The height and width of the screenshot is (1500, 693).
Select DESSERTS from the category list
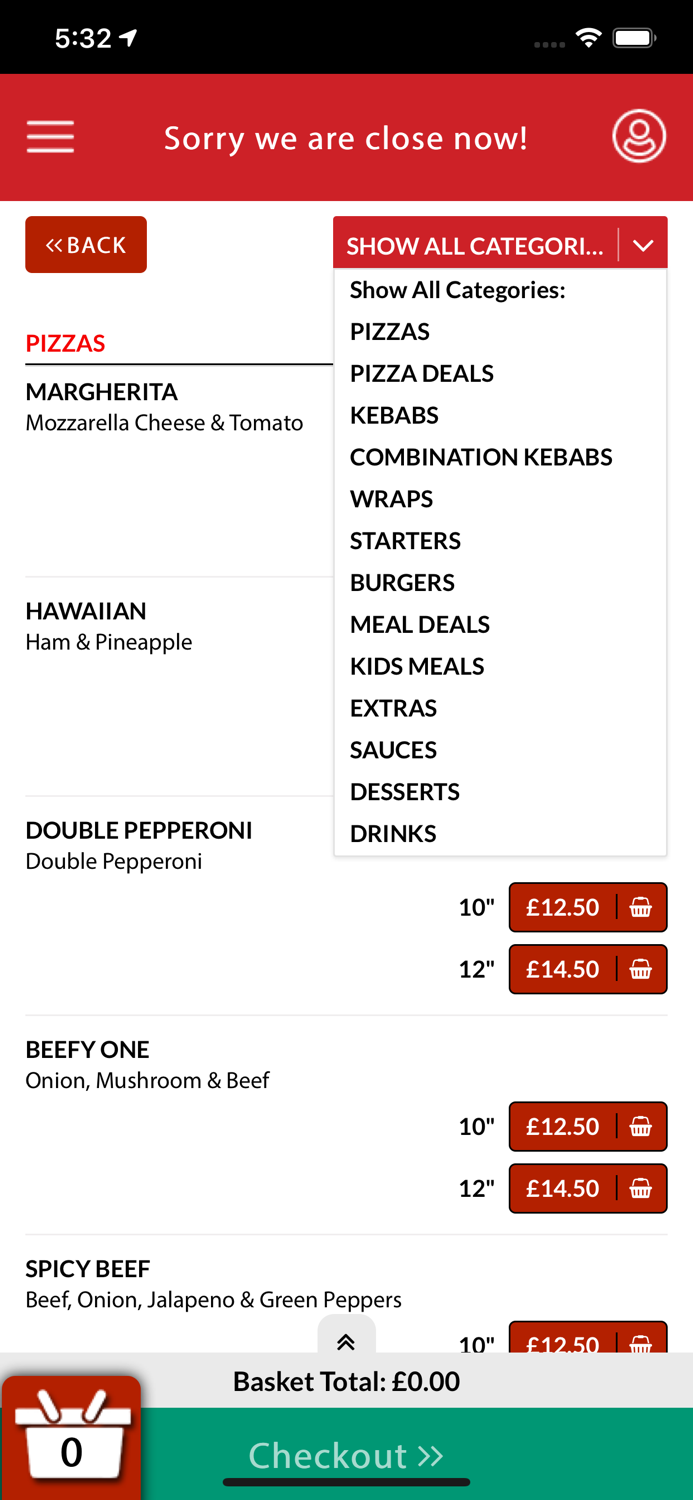[x=405, y=791]
